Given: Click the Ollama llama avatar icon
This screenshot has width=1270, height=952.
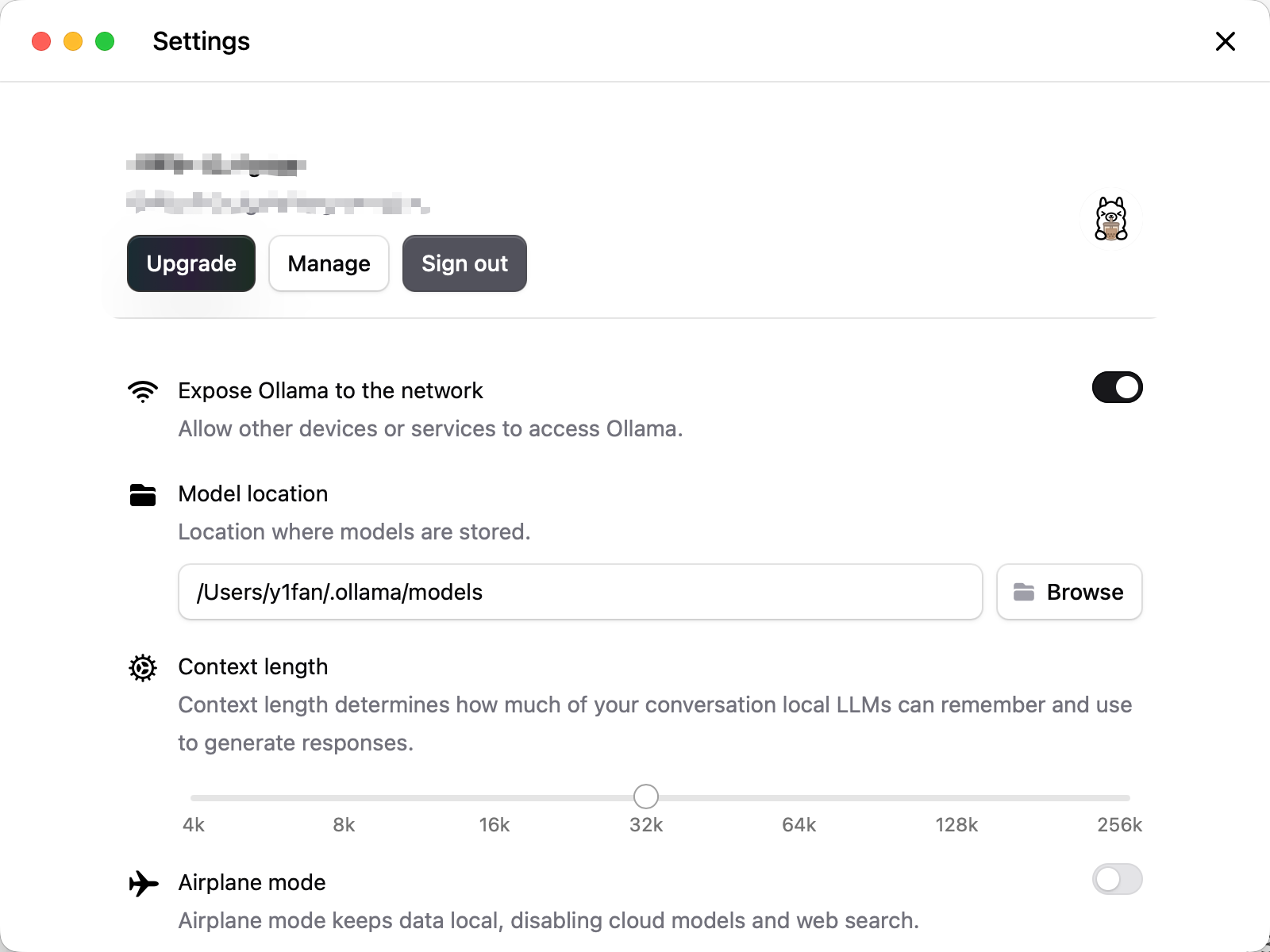Looking at the screenshot, I should coord(1110,219).
